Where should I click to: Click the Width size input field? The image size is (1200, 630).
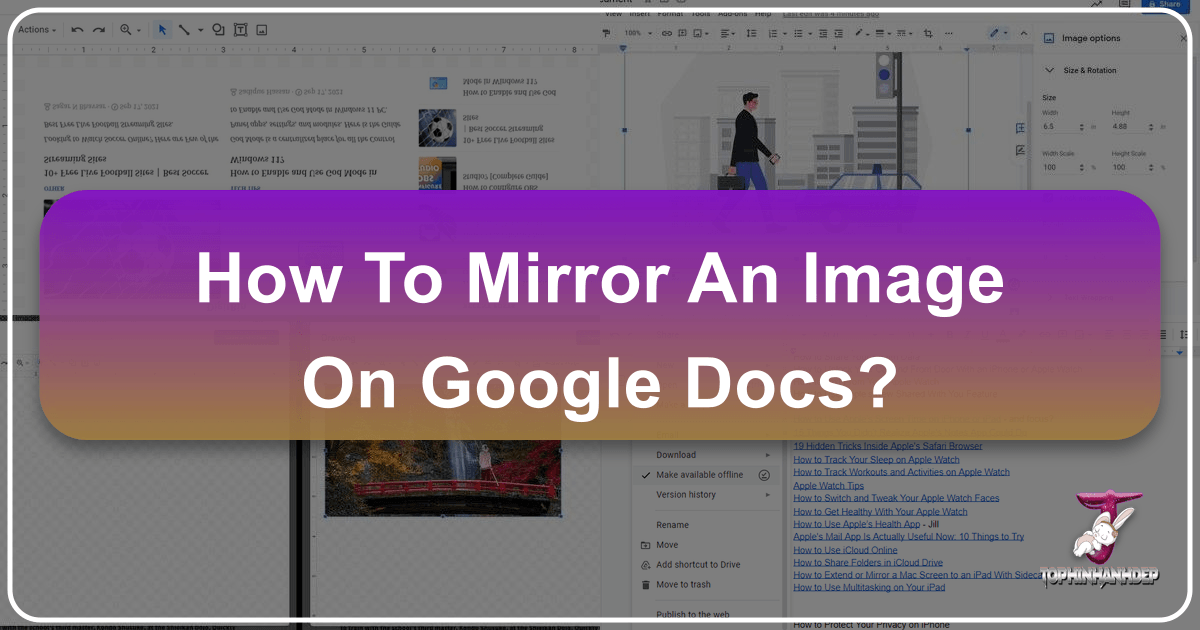(x=1059, y=127)
